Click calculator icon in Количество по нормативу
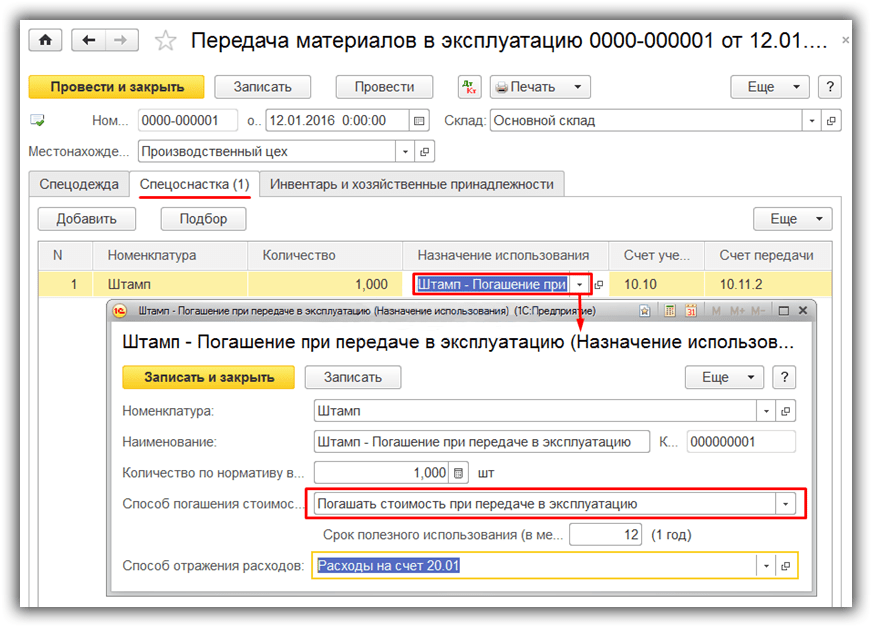872x627 pixels. click(x=459, y=472)
